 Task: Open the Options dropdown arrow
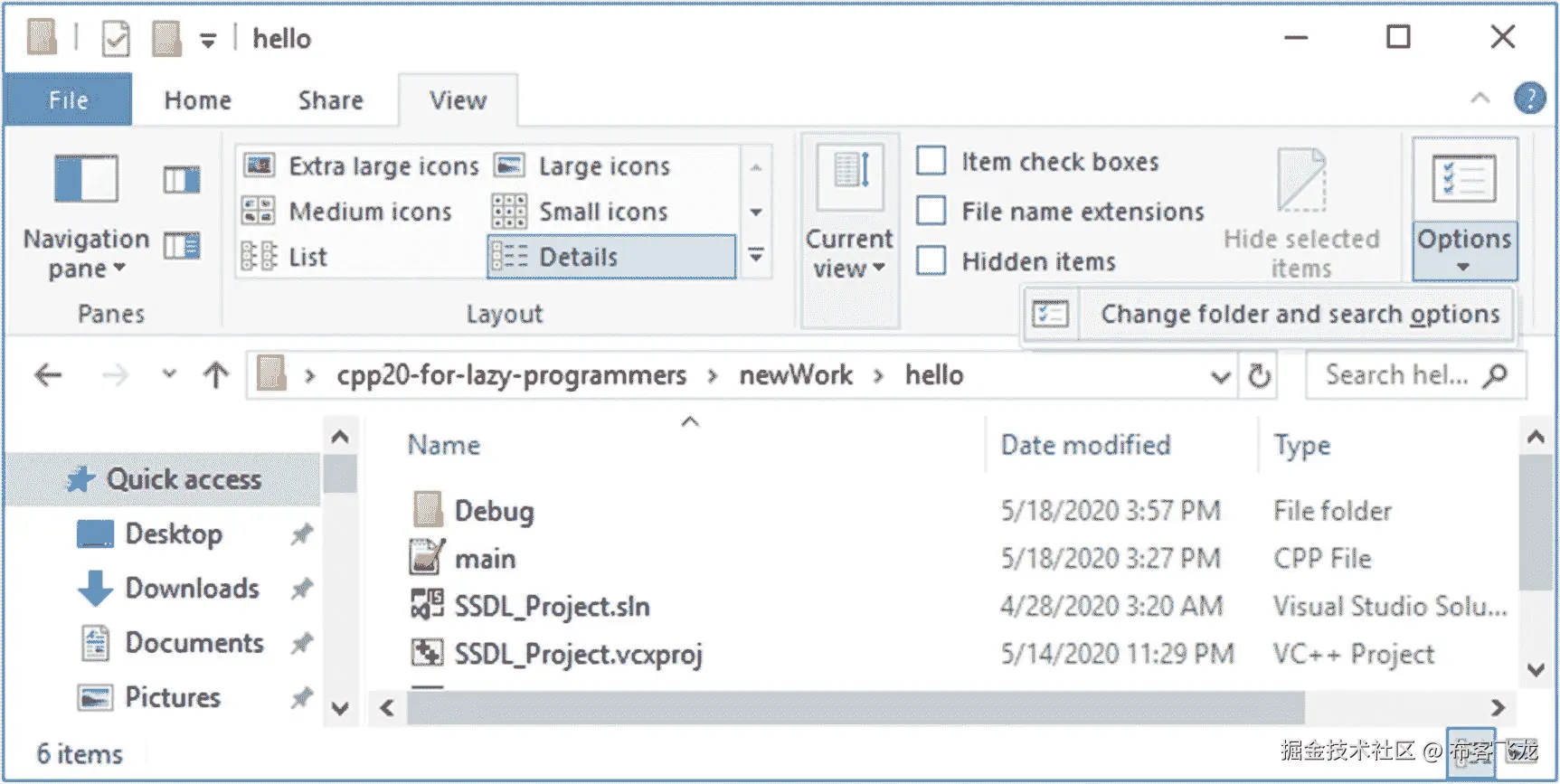[1464, 251]
